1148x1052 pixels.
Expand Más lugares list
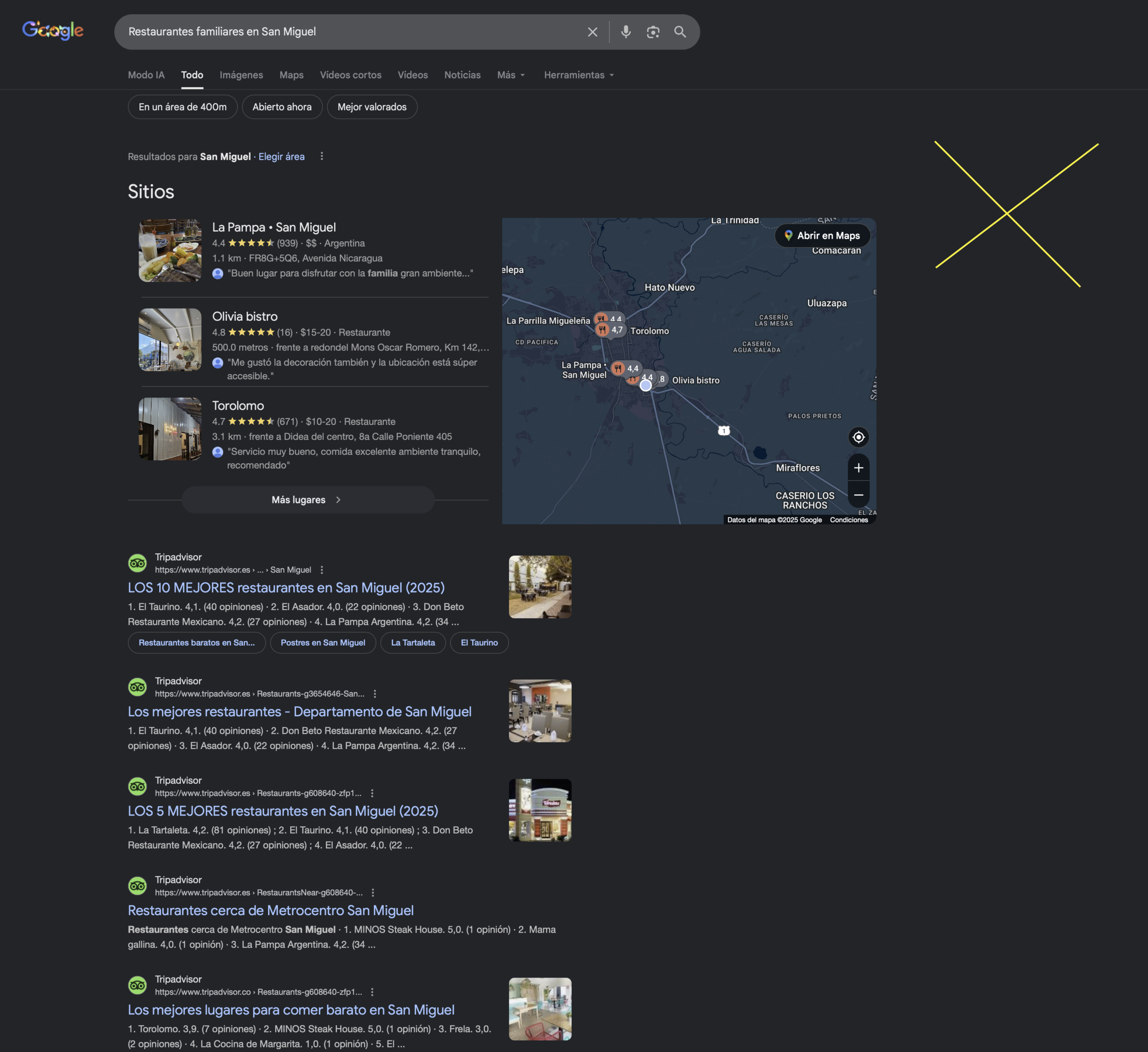[308, 499]
